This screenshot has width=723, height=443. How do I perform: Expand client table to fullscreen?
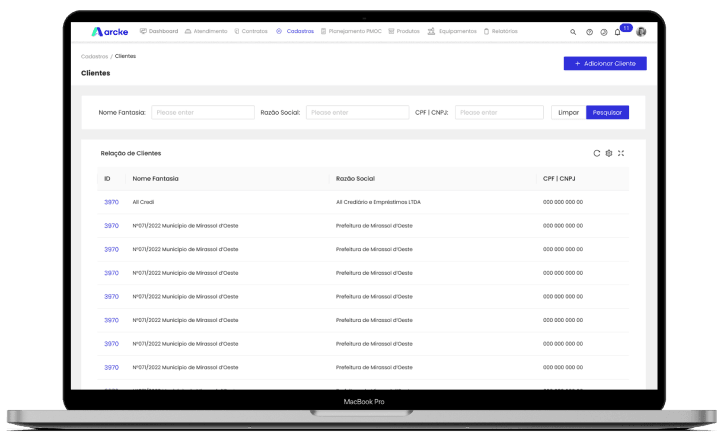tap(621, 153)
